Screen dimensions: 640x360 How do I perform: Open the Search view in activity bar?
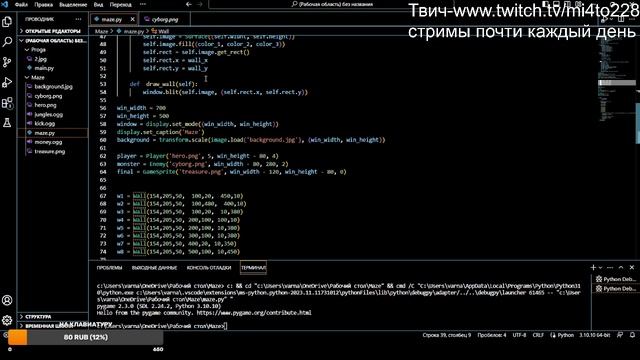point(7,42)
